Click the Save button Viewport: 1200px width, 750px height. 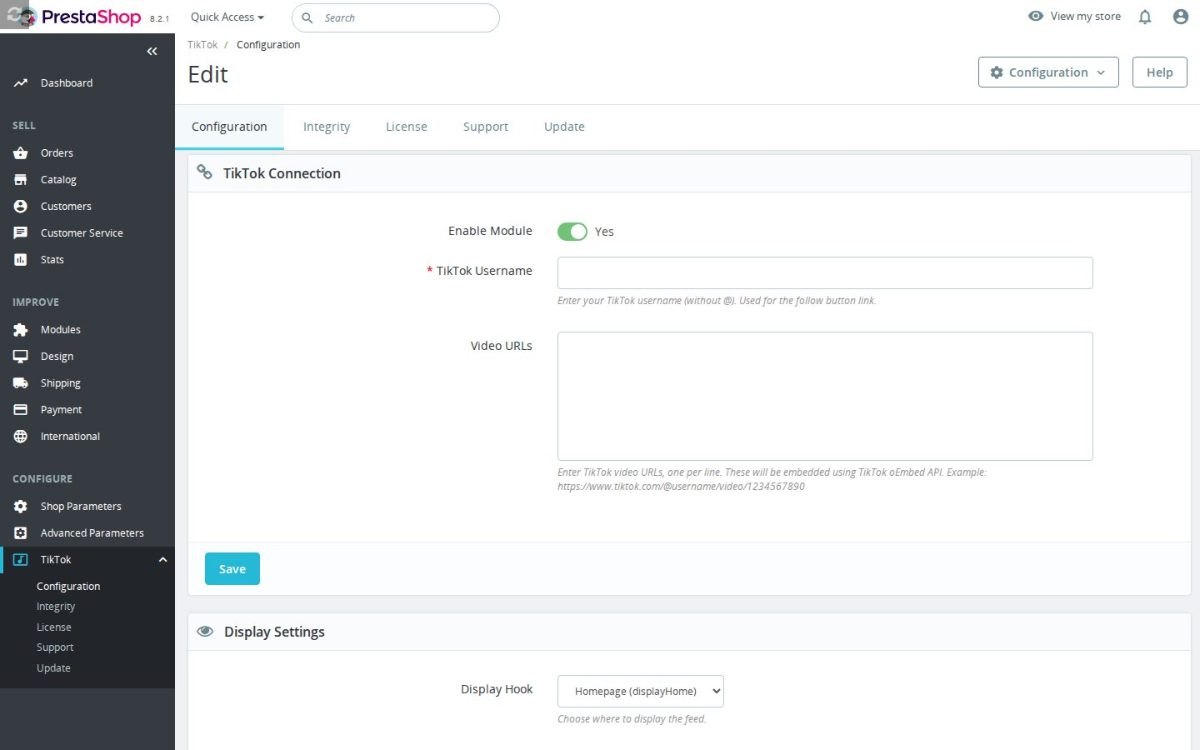point(232,569)
